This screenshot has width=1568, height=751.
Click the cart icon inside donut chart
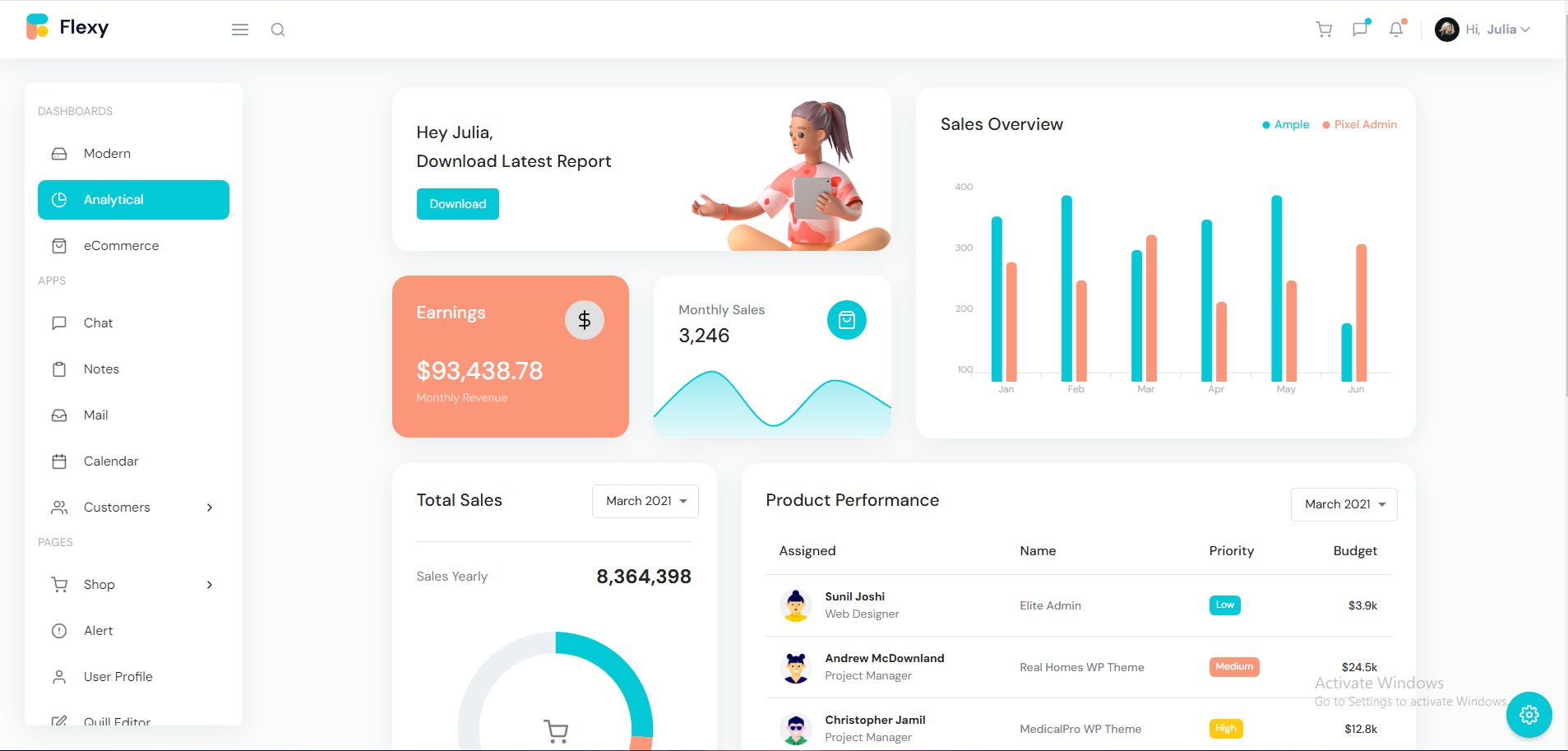556,730
